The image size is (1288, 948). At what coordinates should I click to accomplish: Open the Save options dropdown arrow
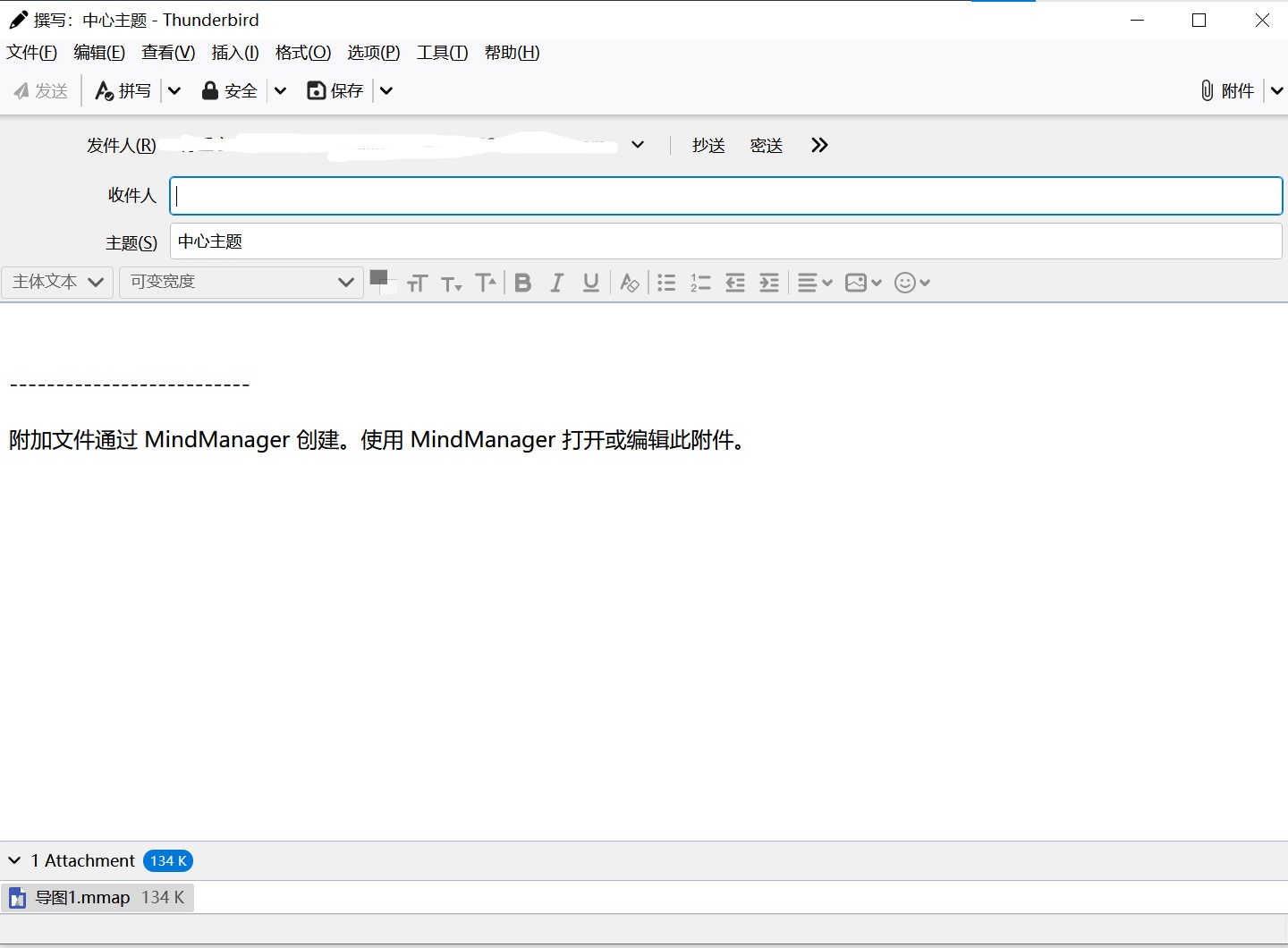[386, 90]
